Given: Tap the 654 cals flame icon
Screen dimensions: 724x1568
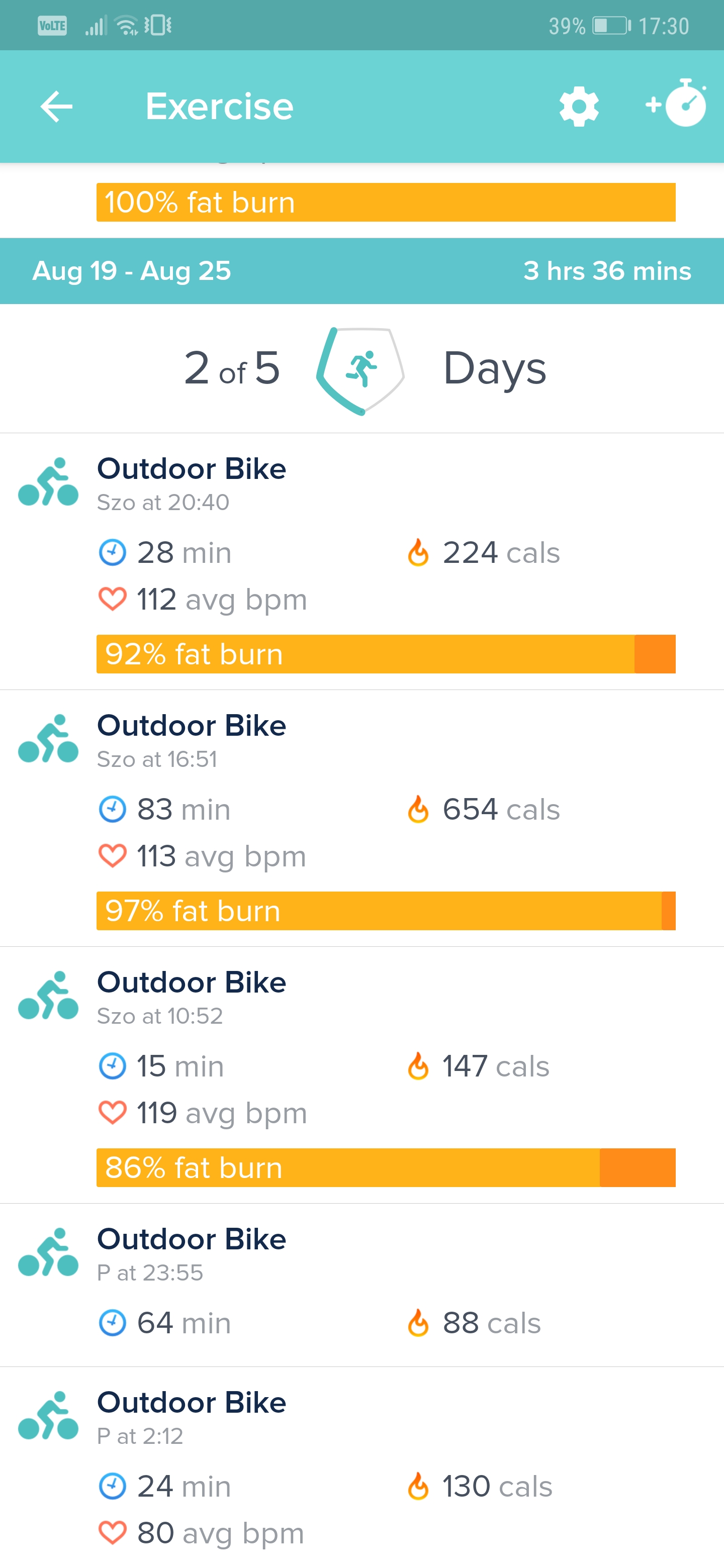Looking at the screenshot, I should pos(418,810).
